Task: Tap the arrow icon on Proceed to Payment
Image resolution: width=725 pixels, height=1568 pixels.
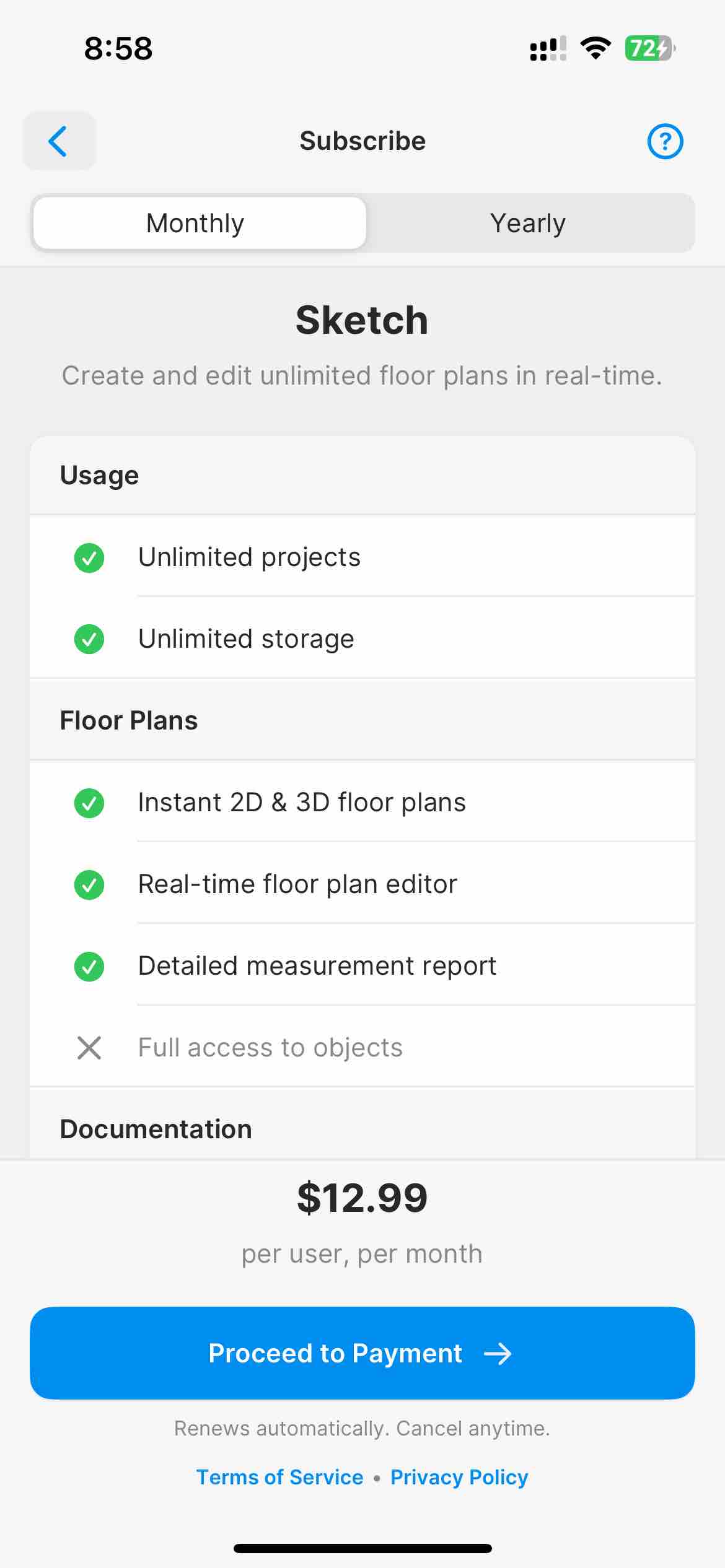Action: click(498, 1354)
